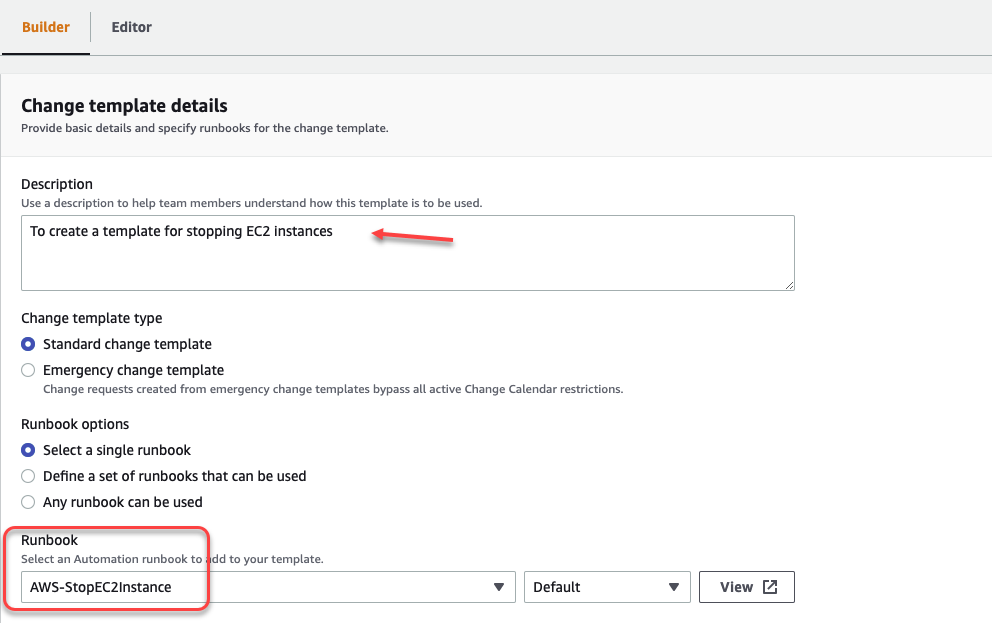Viewport: 992px width, 623px height.
Task: Choose "Define a set of runbooks that can be used"
Action: pyautogui.click(x=28, y=476)
